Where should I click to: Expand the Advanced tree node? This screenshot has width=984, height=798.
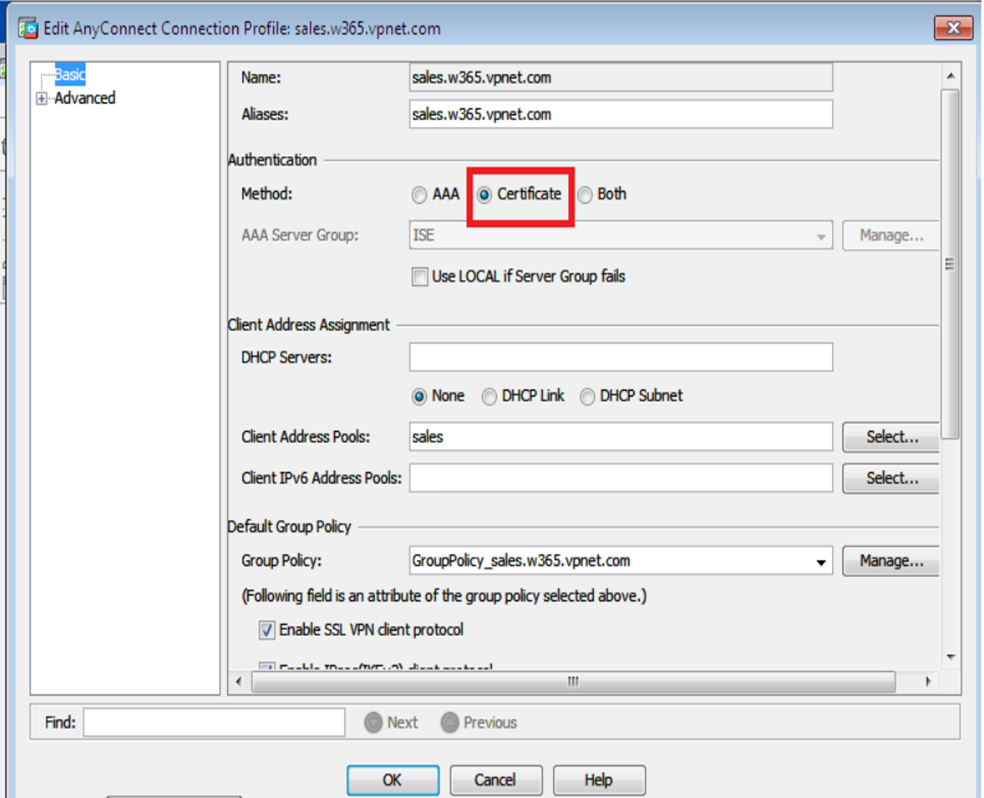click(x=41, y=98)
